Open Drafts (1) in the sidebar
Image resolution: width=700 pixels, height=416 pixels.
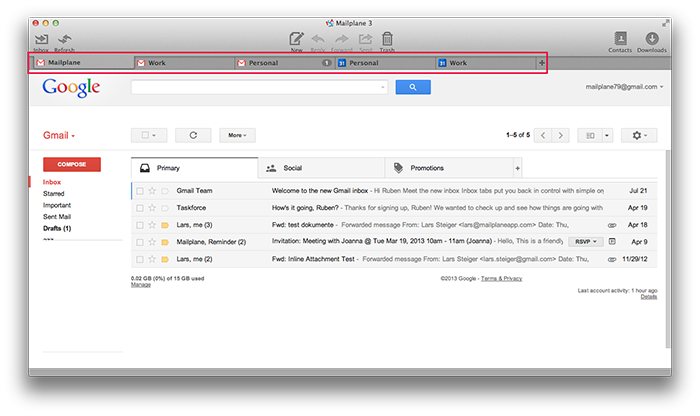click(57, 229)
